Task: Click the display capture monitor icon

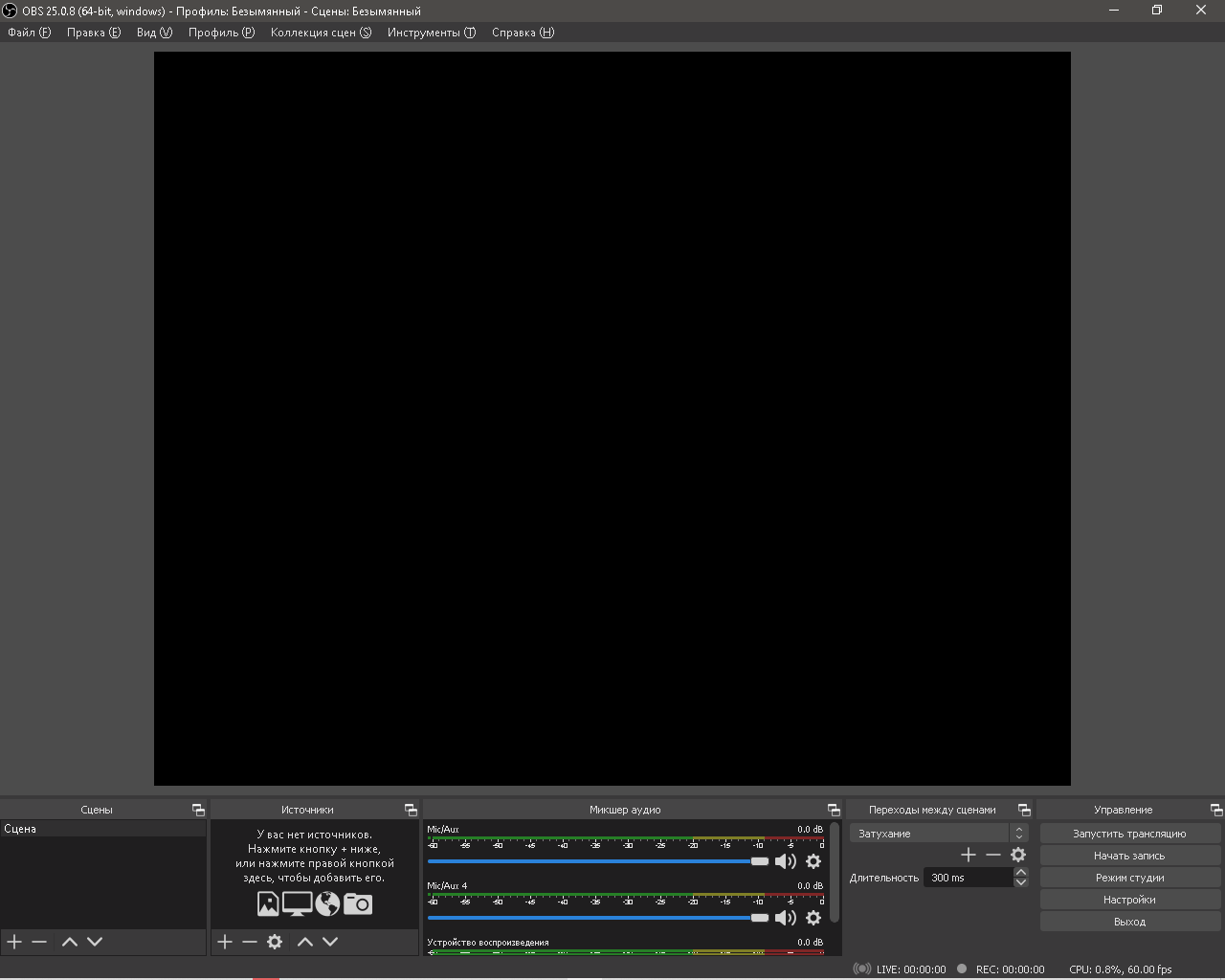Action: tap(298, 903)
